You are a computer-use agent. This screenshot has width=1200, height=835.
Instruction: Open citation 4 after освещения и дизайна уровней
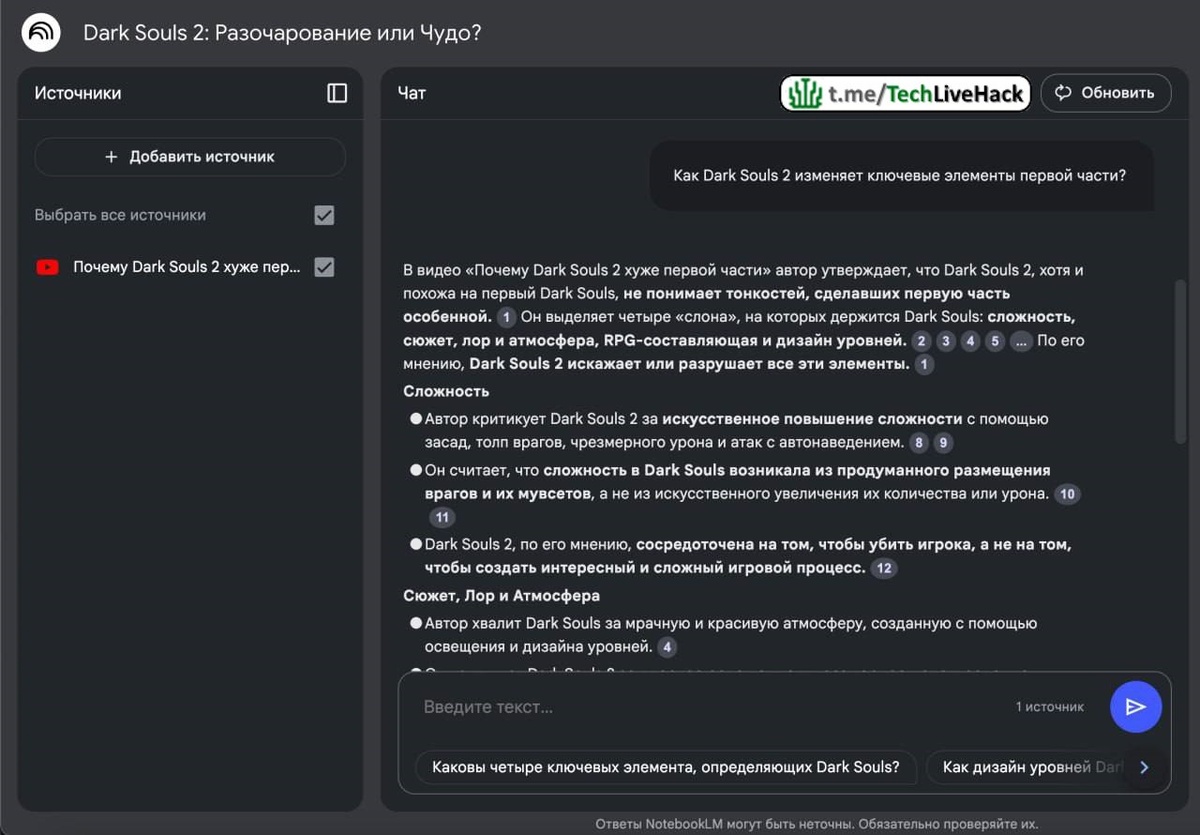click(x=667, y=647)
